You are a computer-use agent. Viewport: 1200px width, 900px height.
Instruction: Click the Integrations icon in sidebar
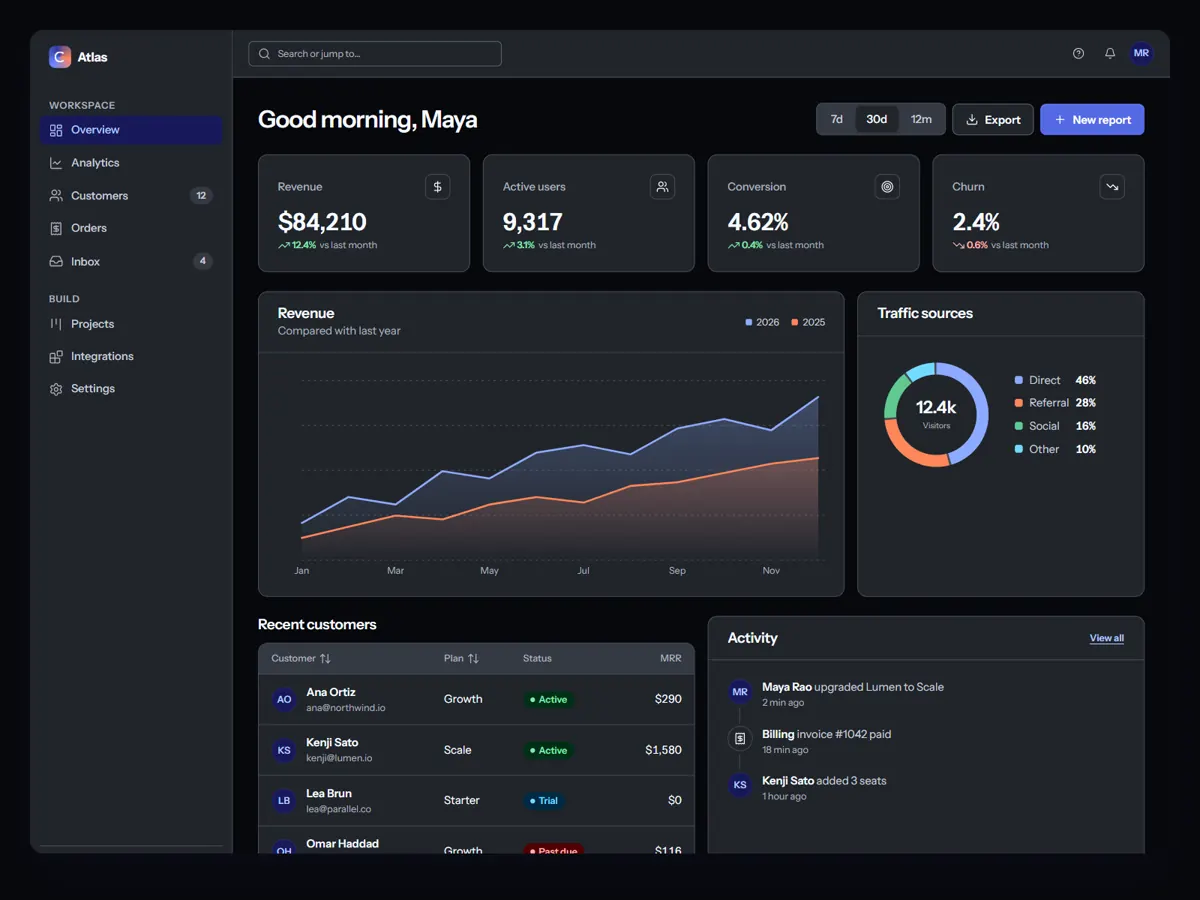56,356
